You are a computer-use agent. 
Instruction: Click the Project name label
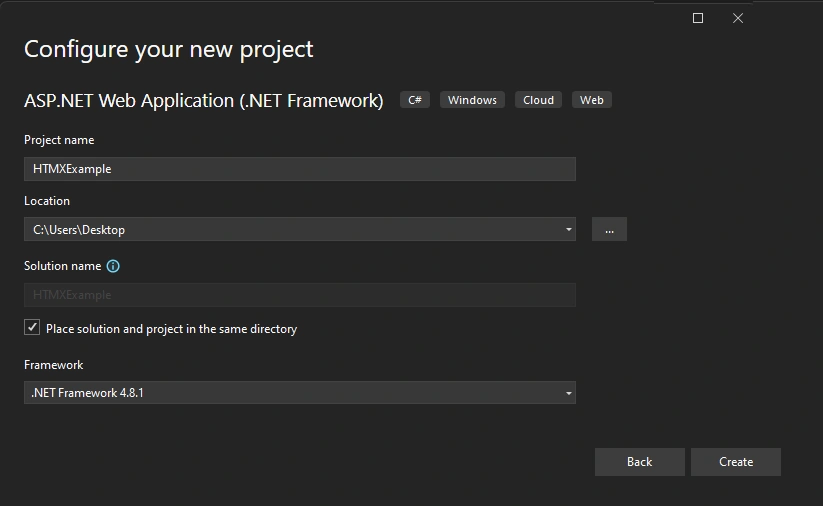click(59, 140)
